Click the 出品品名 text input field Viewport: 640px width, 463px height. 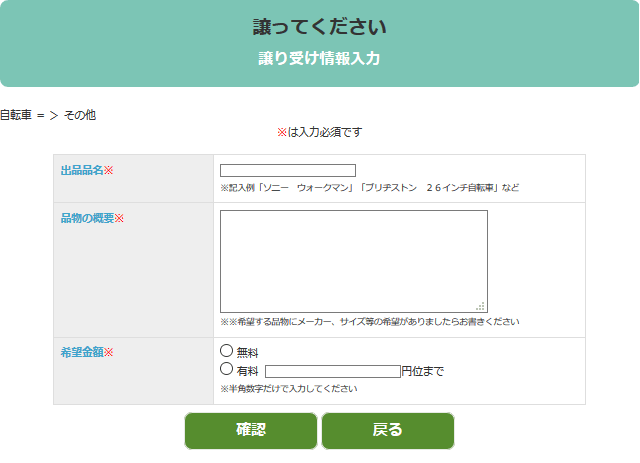click(288, 171)
